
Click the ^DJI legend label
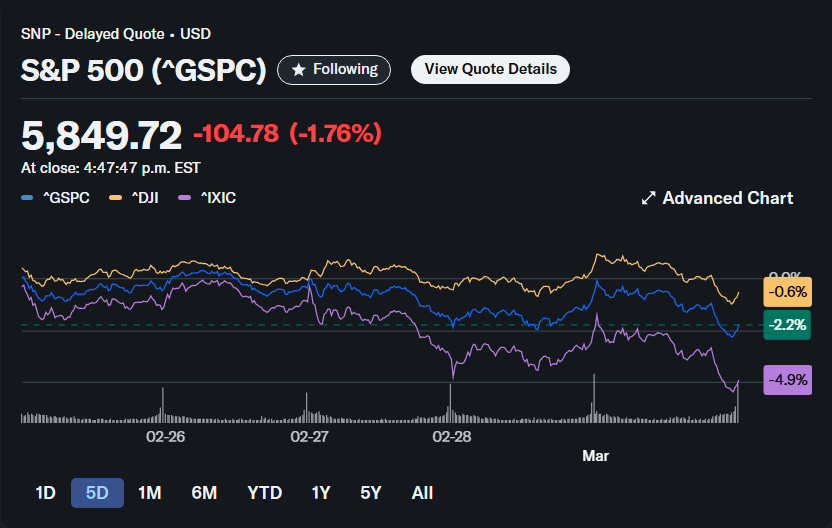pos(145,198)
